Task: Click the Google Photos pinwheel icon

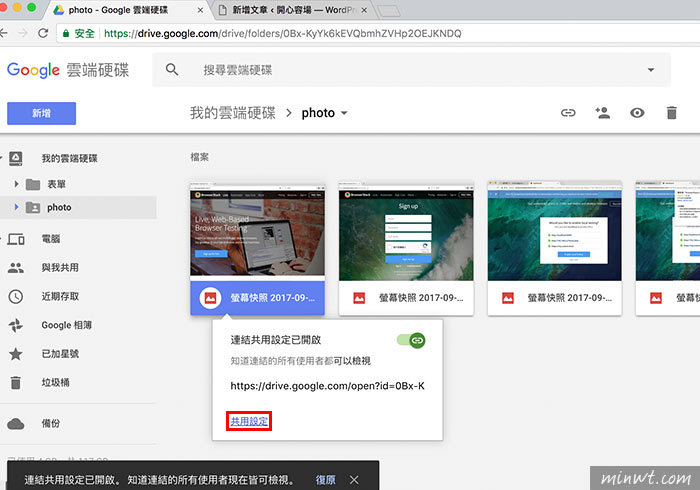Action: coord(16,325)
